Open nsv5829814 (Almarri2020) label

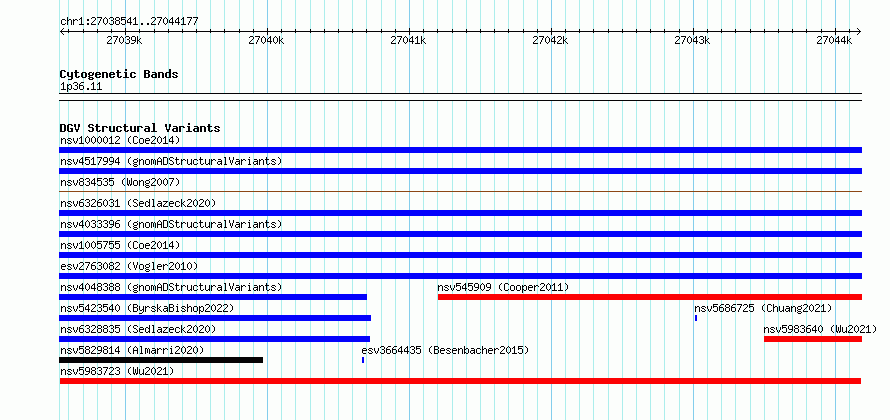click(x=132, y=350)
